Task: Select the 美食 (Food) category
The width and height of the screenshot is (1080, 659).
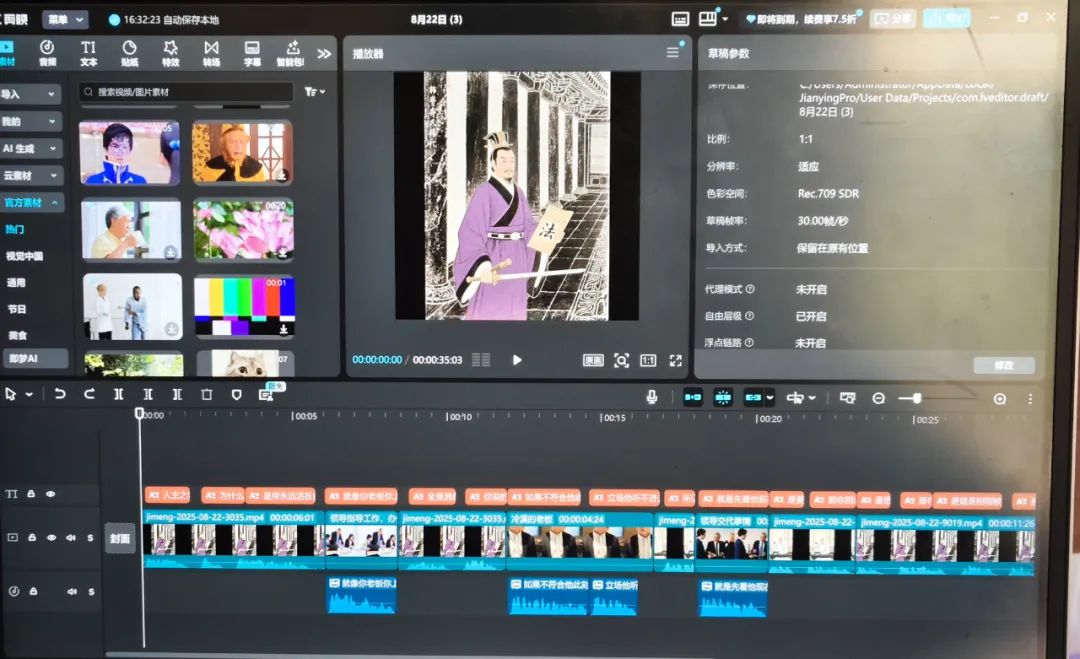Action: click(x=18, y=335)
